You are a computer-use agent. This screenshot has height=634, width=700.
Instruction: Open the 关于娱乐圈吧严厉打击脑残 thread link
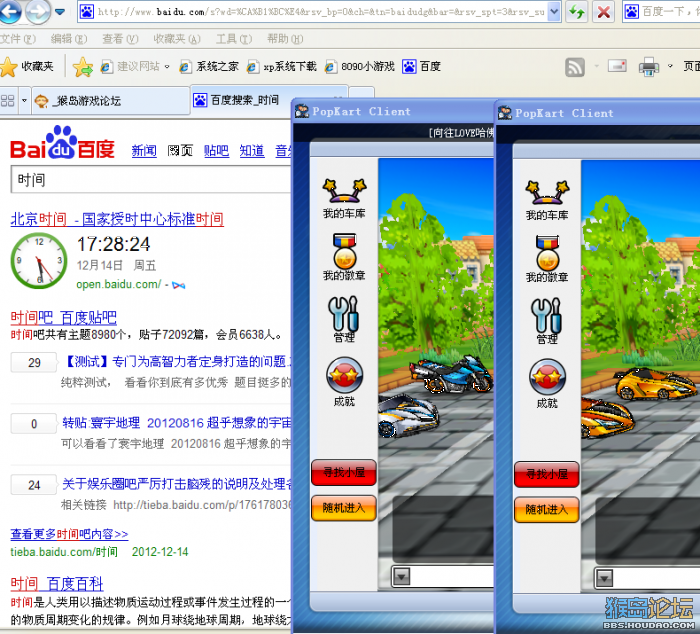tap(176, 484)
